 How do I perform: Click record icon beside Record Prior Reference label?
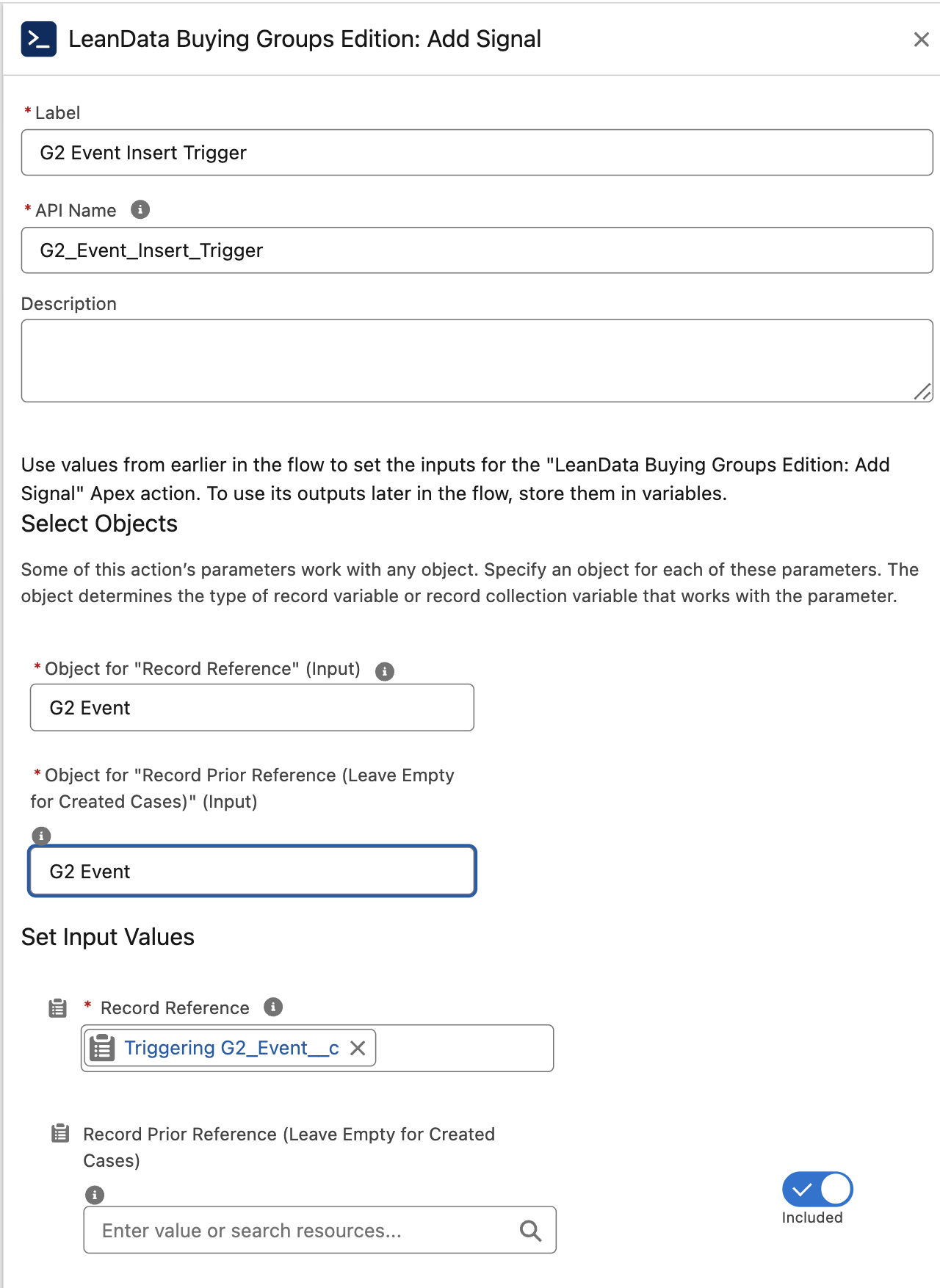(x=60, y=1134)
